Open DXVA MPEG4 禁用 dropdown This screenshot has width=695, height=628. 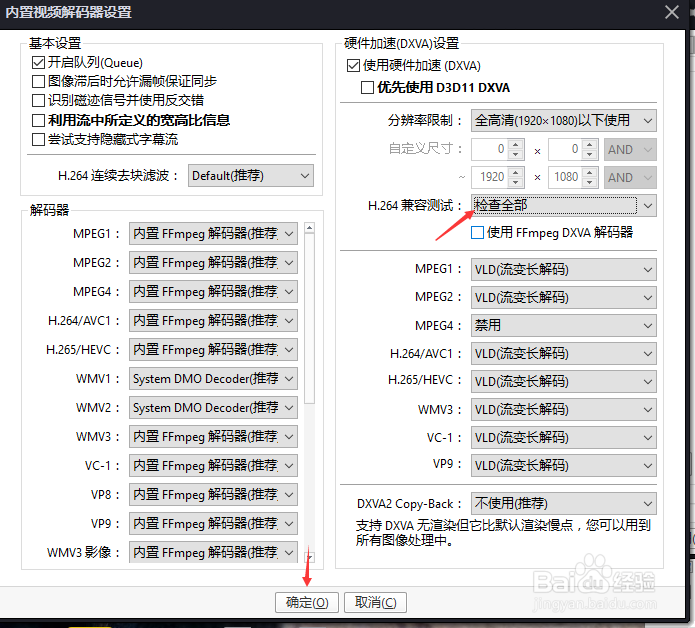tap(563, 326)
